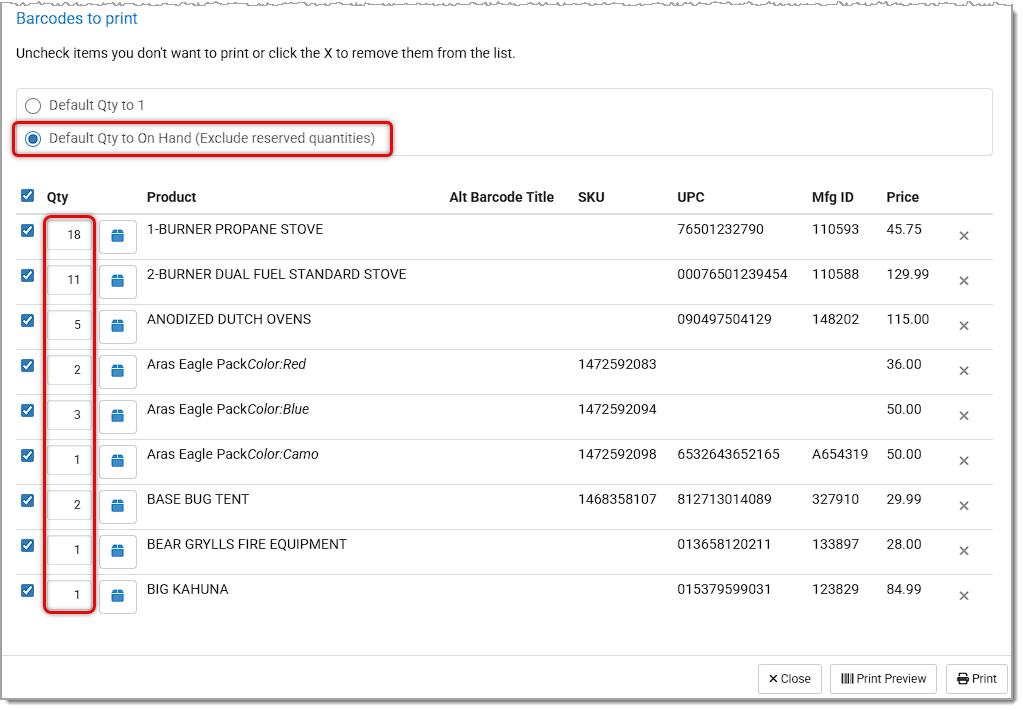Click the Print button

[x=976, y=679]
